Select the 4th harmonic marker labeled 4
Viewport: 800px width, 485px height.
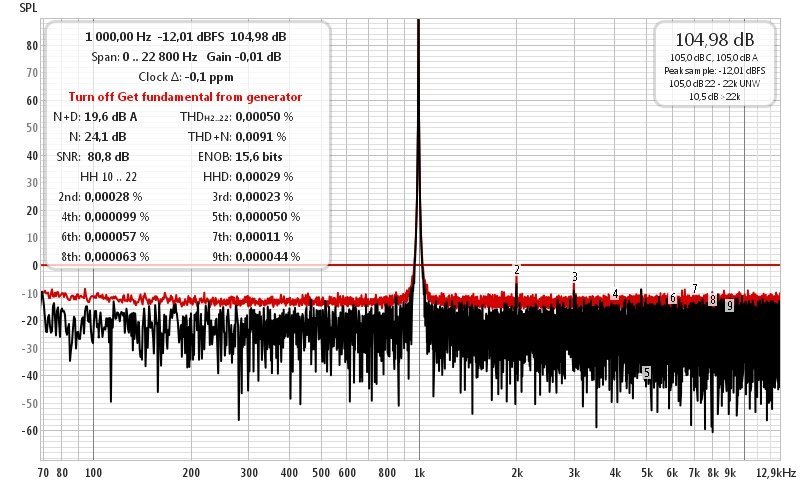(x=616, y=294)
